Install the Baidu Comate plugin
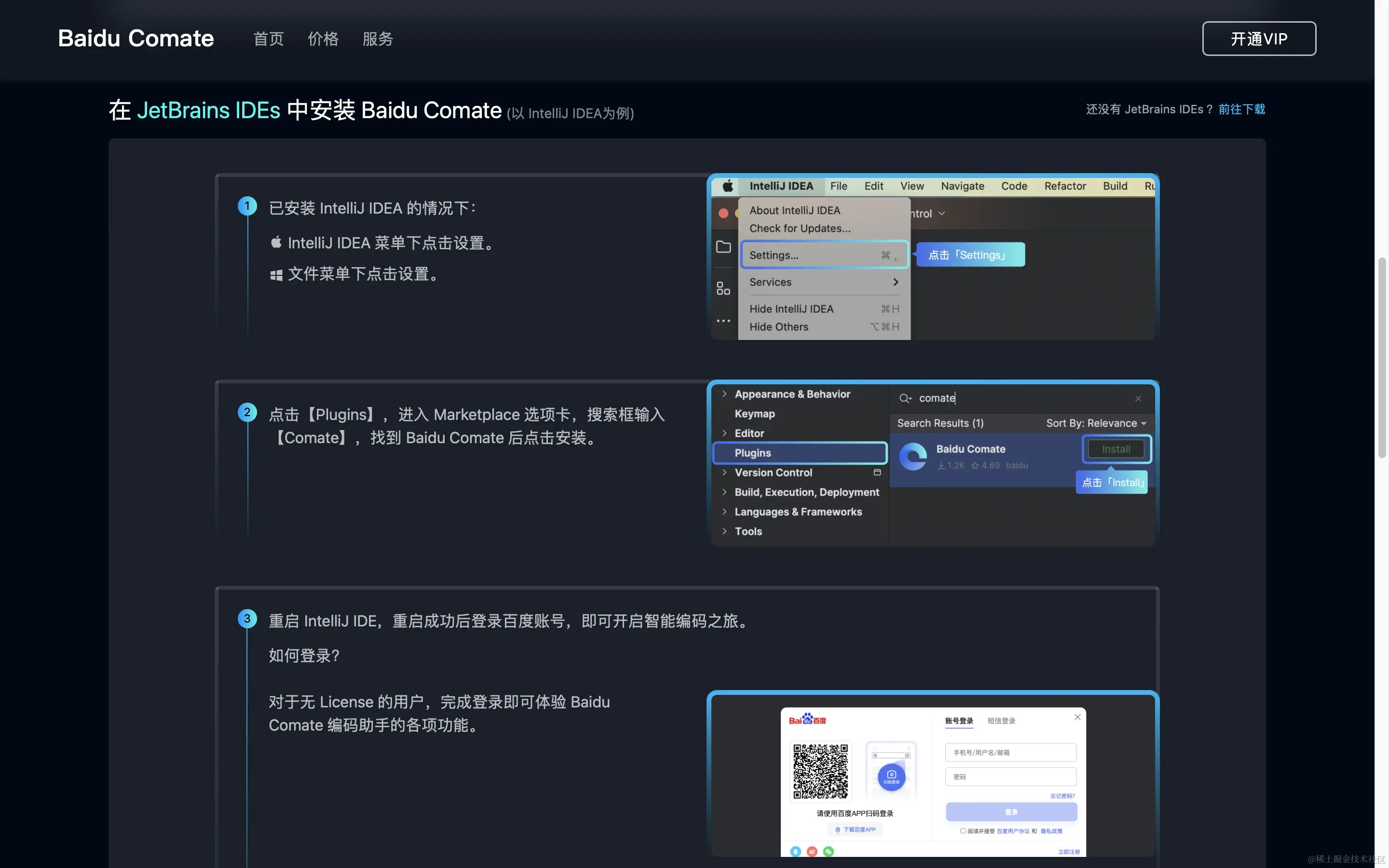Viewport: 1389px width, 868px height. point(1116,449)
